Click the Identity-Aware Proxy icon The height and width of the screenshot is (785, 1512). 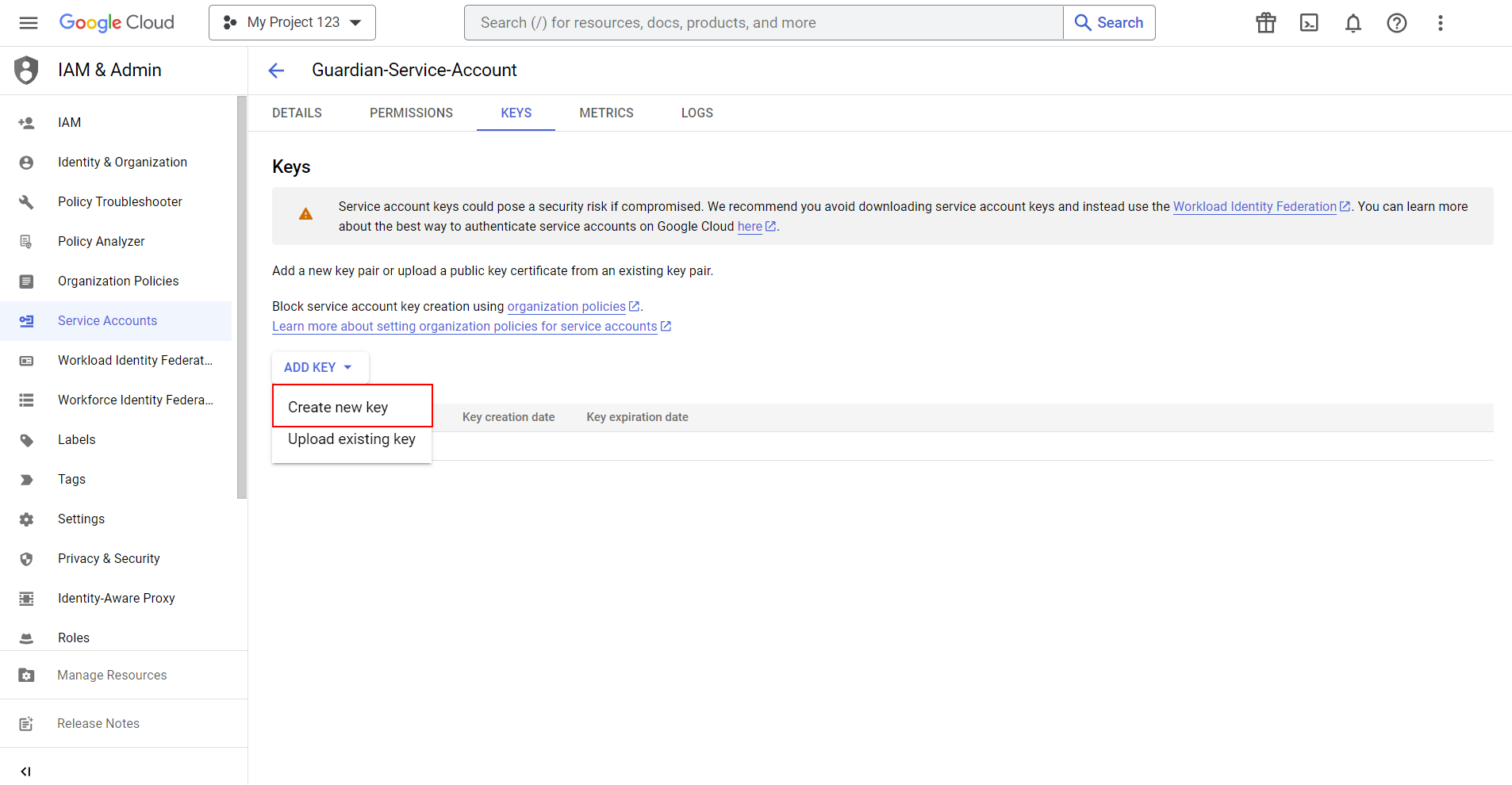26,599
